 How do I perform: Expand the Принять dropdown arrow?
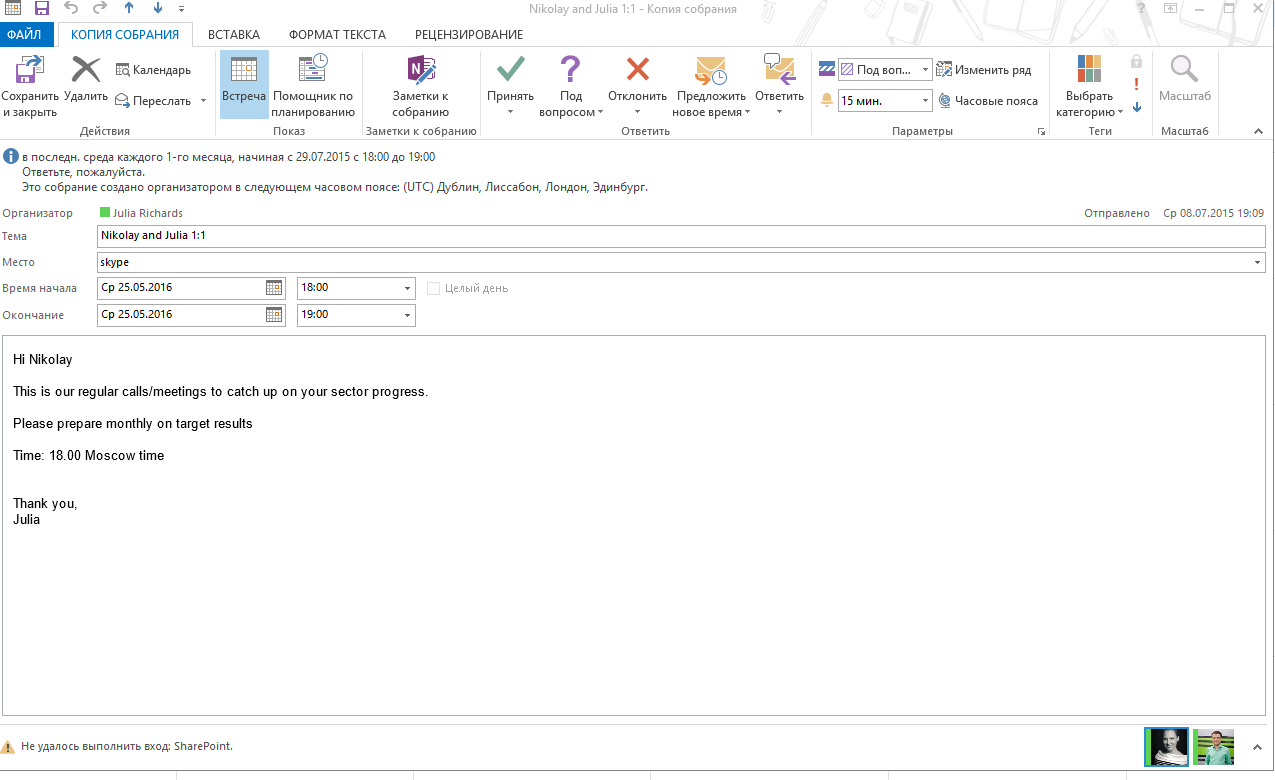[510, 111]
